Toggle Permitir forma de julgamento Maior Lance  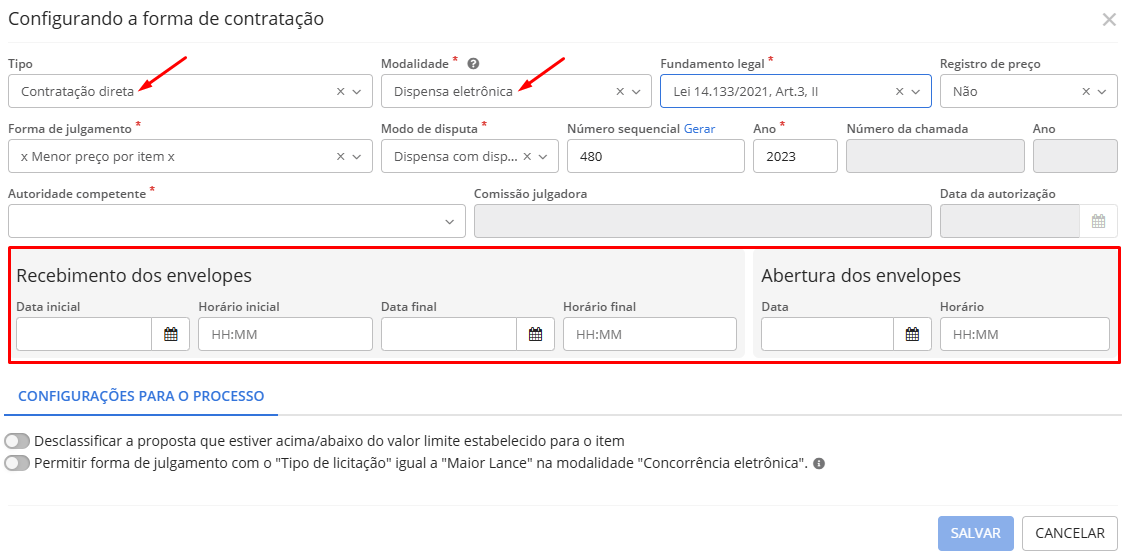(17, 464)
